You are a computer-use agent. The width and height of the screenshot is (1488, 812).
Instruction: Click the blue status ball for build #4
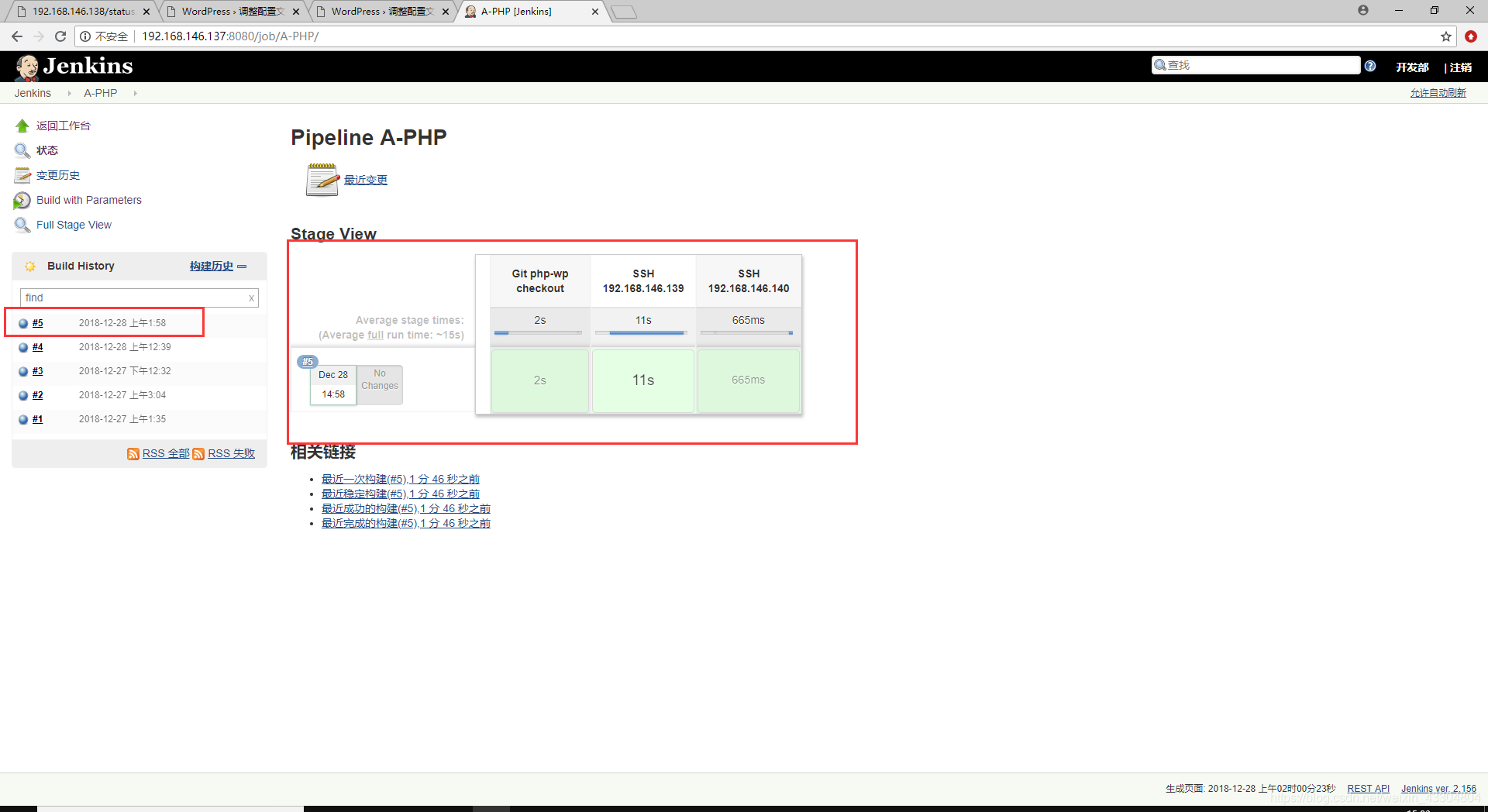[23, 348]
